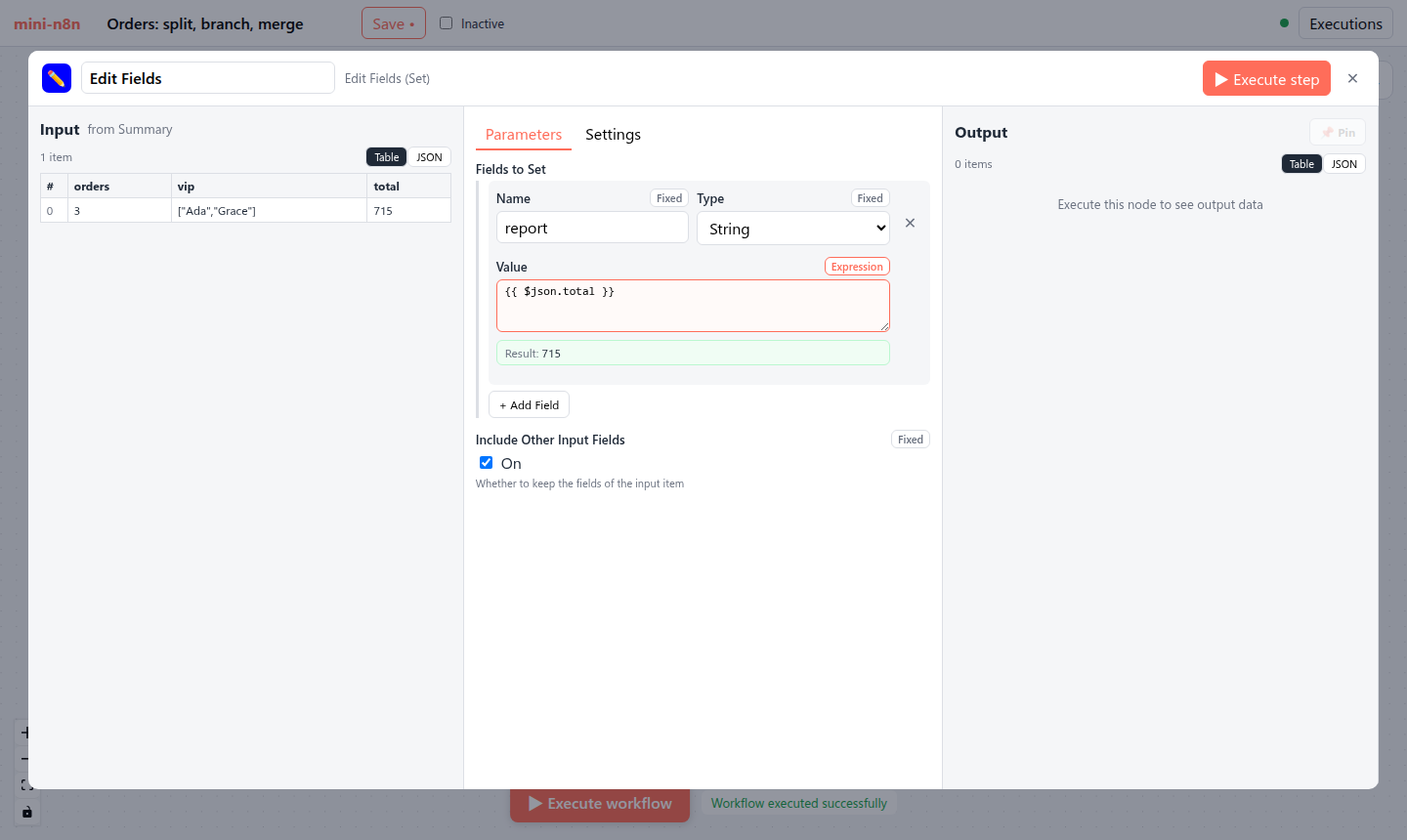This screenshot has height=840, width=1407.
Task: Remove the report field with its X
Action: tap(910, 223)
